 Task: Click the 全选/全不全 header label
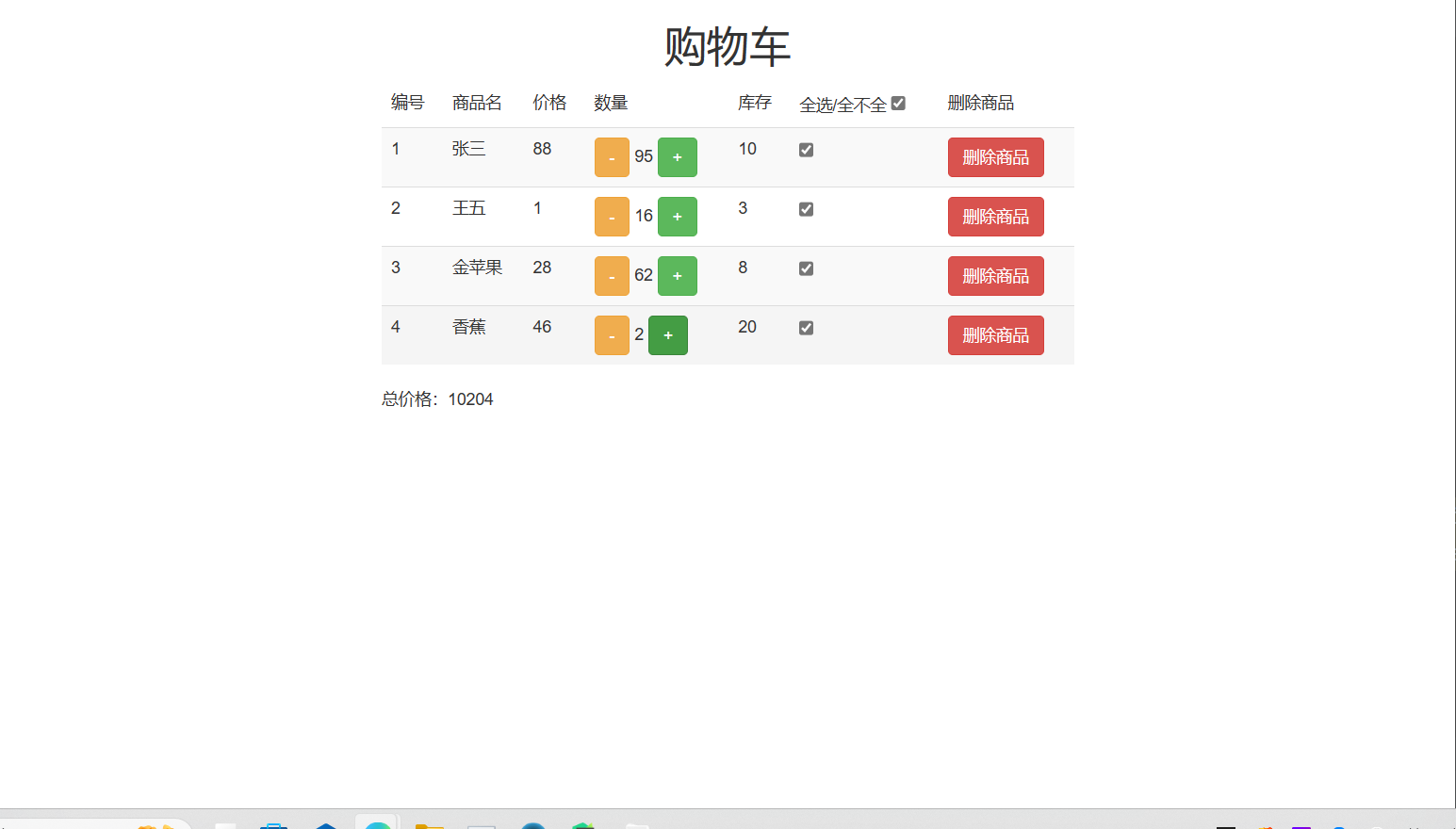tap(843, 105)
